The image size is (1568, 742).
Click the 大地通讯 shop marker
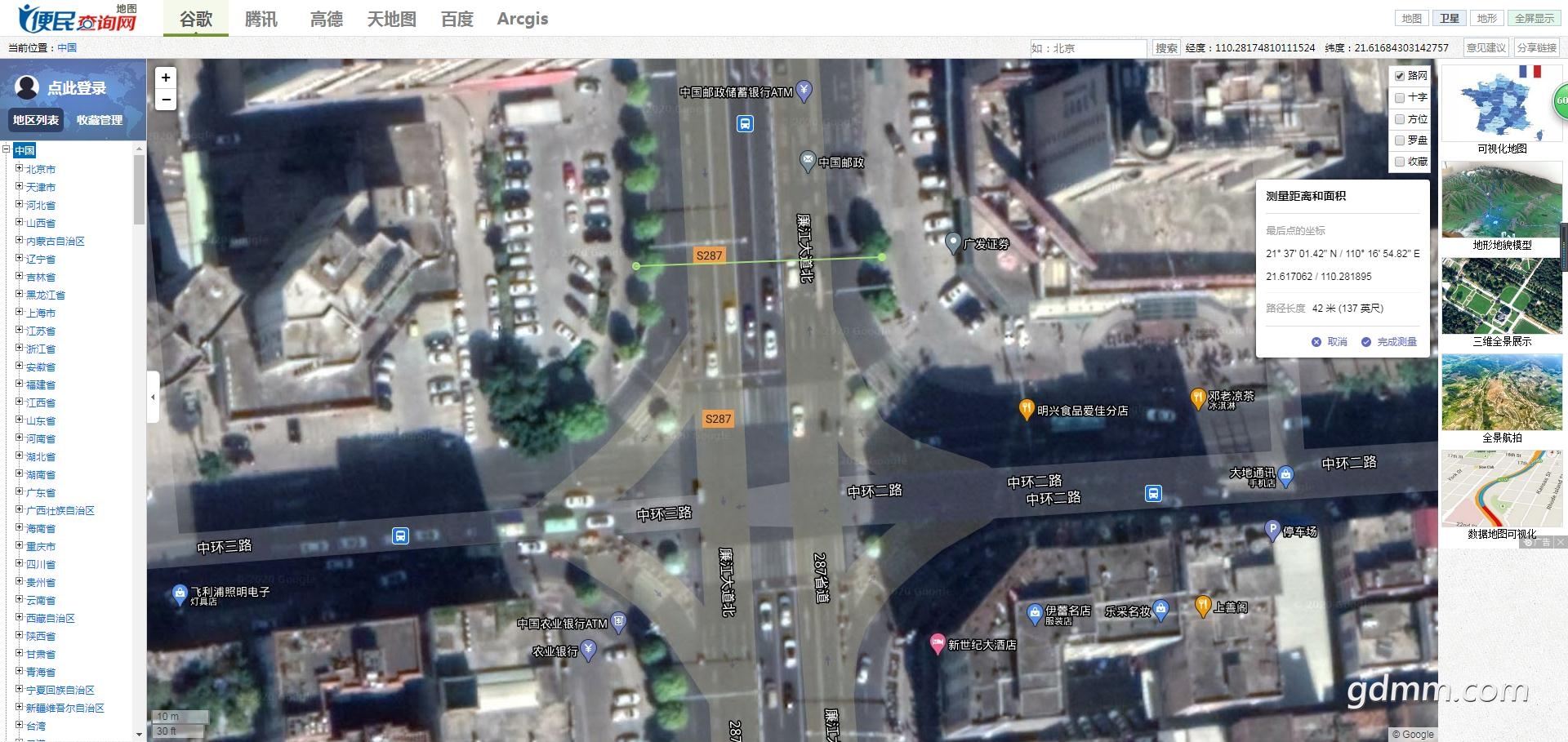point(1285,476)
